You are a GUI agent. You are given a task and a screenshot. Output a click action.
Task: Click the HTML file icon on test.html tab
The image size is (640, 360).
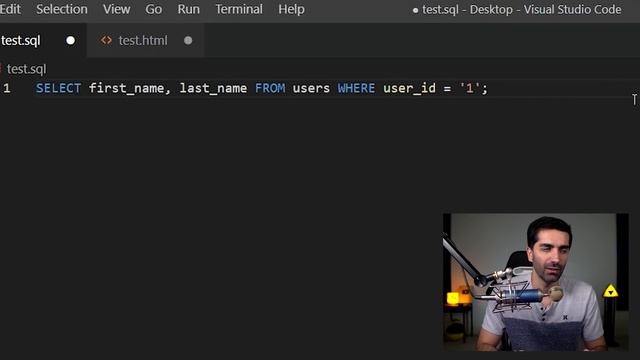click(106, 40)
